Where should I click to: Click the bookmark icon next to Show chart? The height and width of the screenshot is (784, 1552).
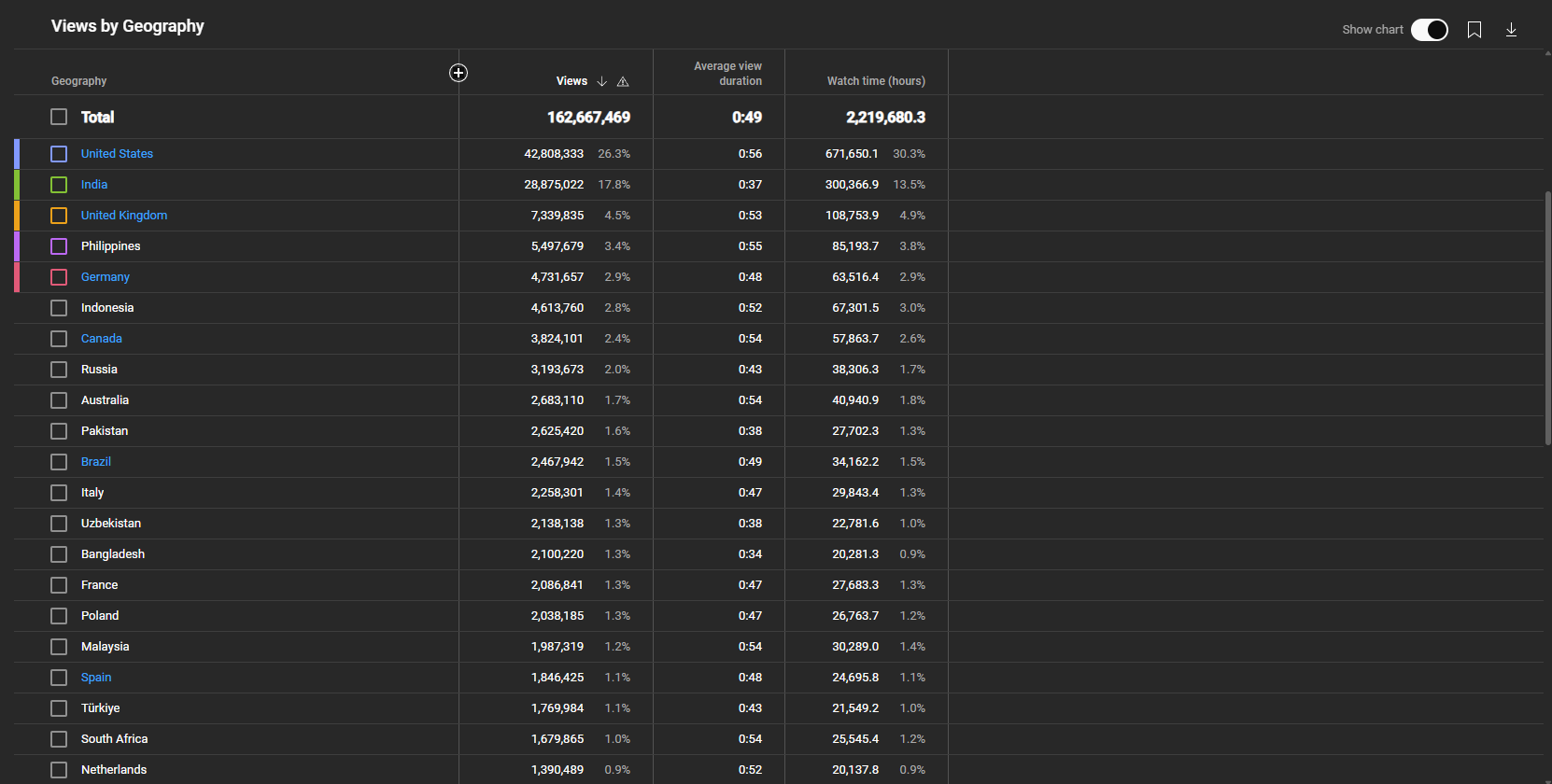point(1474,30)
